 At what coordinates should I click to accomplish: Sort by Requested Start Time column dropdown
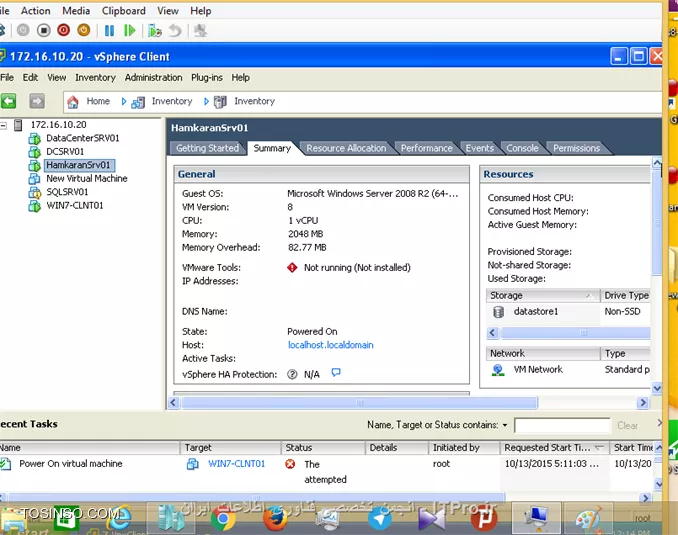click(x=599, y=448)
